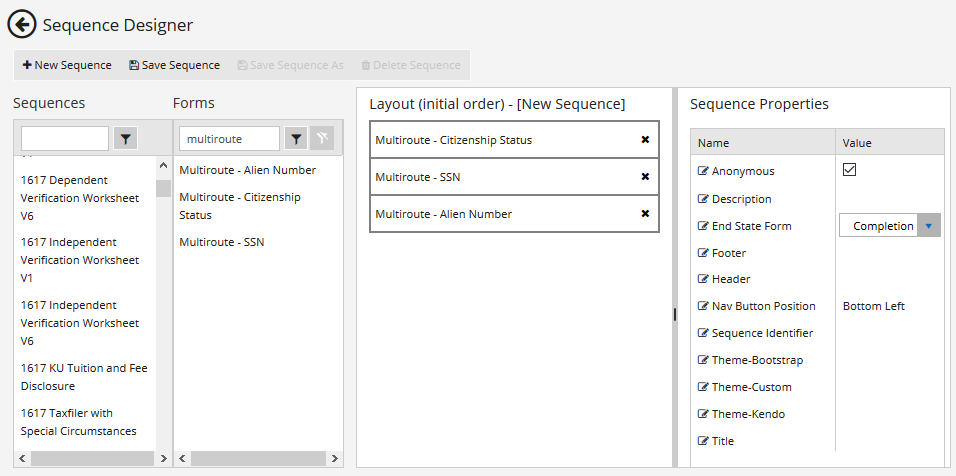Click the splitter handle between Layout and Properties
This screenshot has height=476, width=956.
675,314
